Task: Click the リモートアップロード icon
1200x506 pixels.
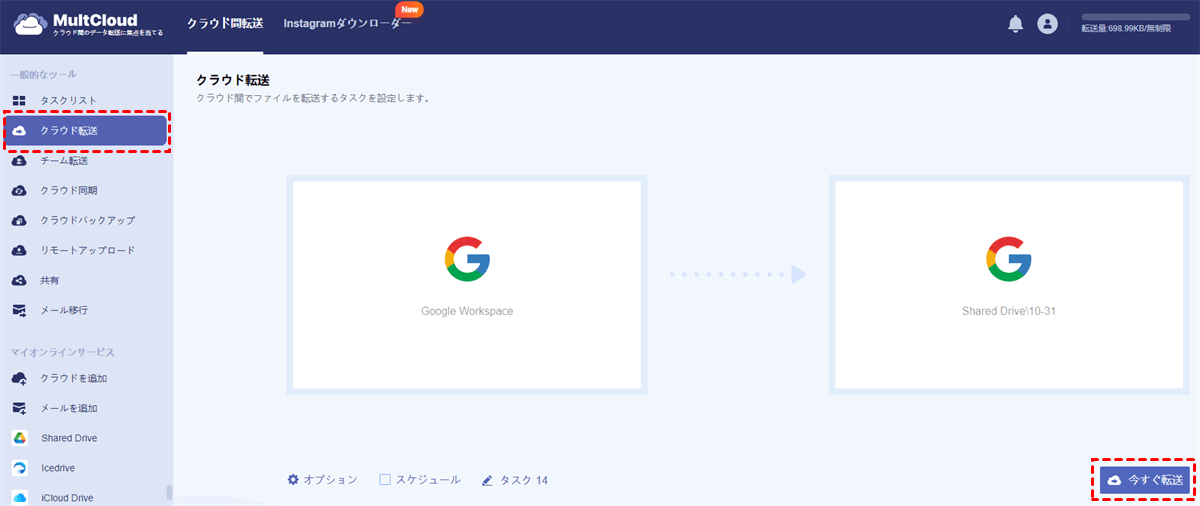Action: tap(19, 250)
